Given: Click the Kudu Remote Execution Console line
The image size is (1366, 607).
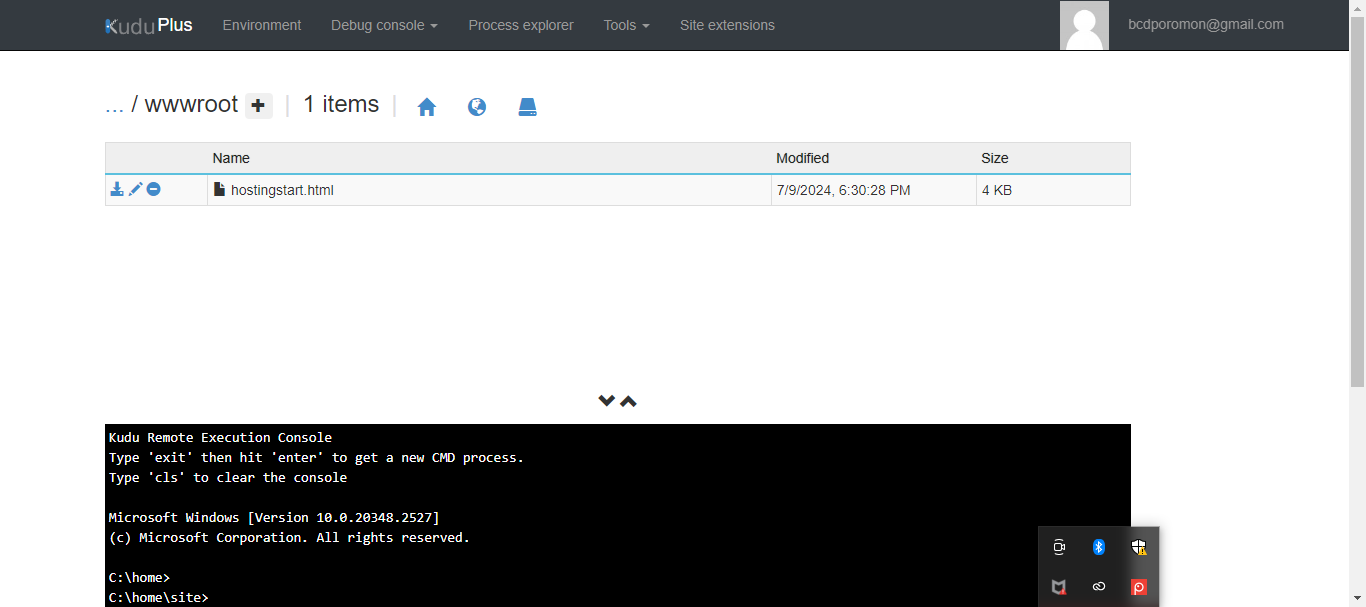Looking at the screenshot, I should point(220,437).
